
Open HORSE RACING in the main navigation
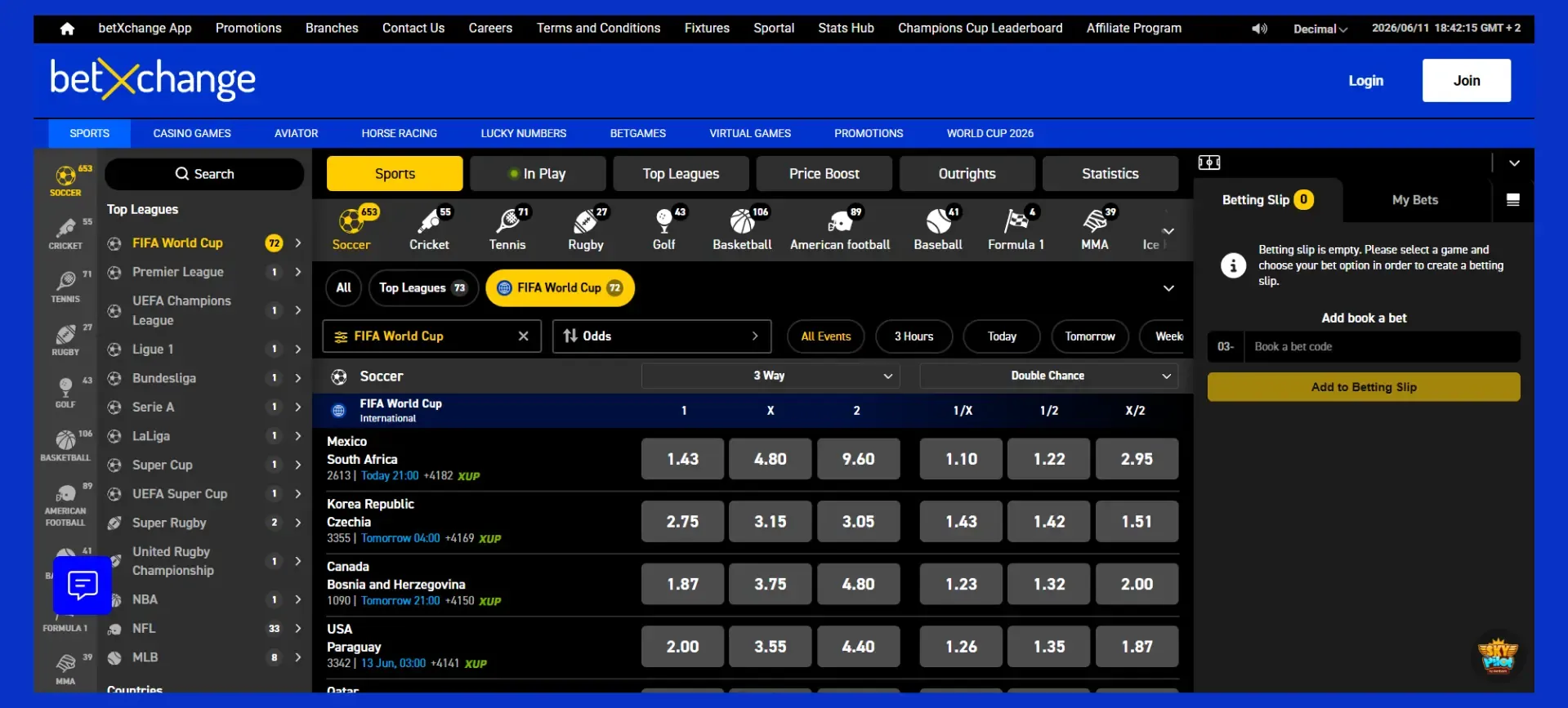coord(400,134)
